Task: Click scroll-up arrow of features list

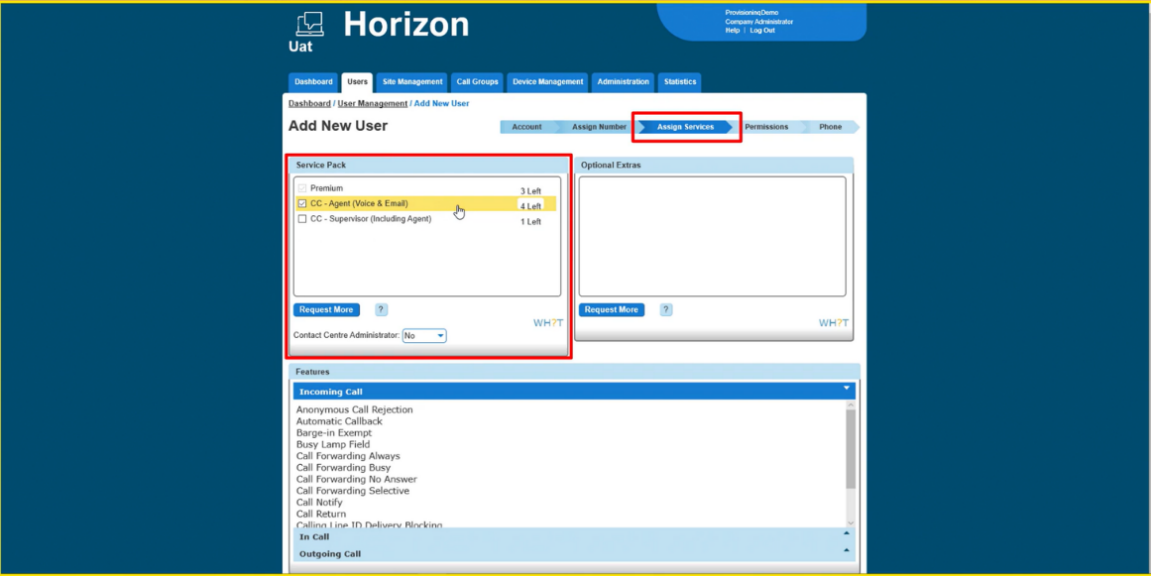Action: 851,404
